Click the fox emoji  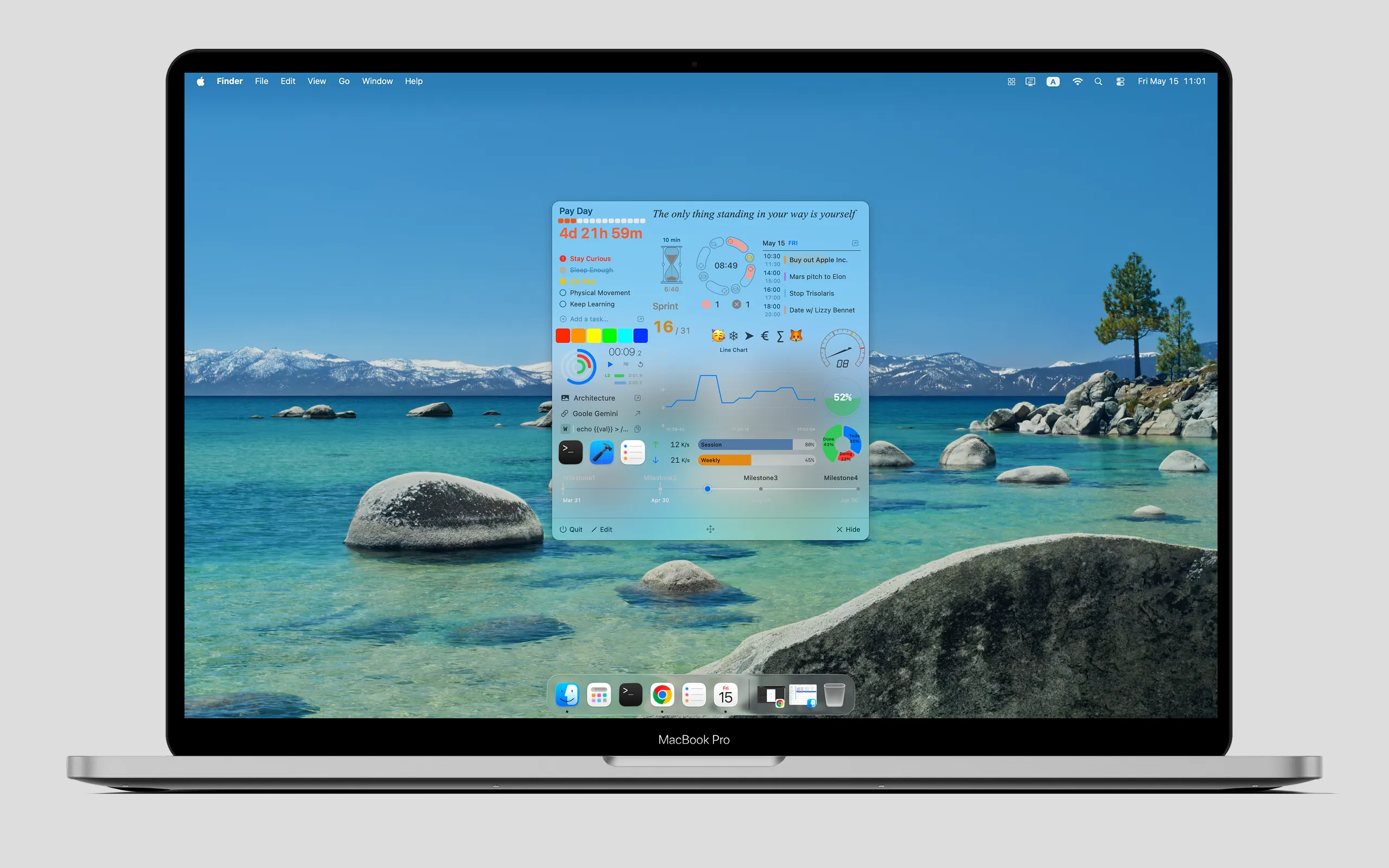click(x=795, y=336)
